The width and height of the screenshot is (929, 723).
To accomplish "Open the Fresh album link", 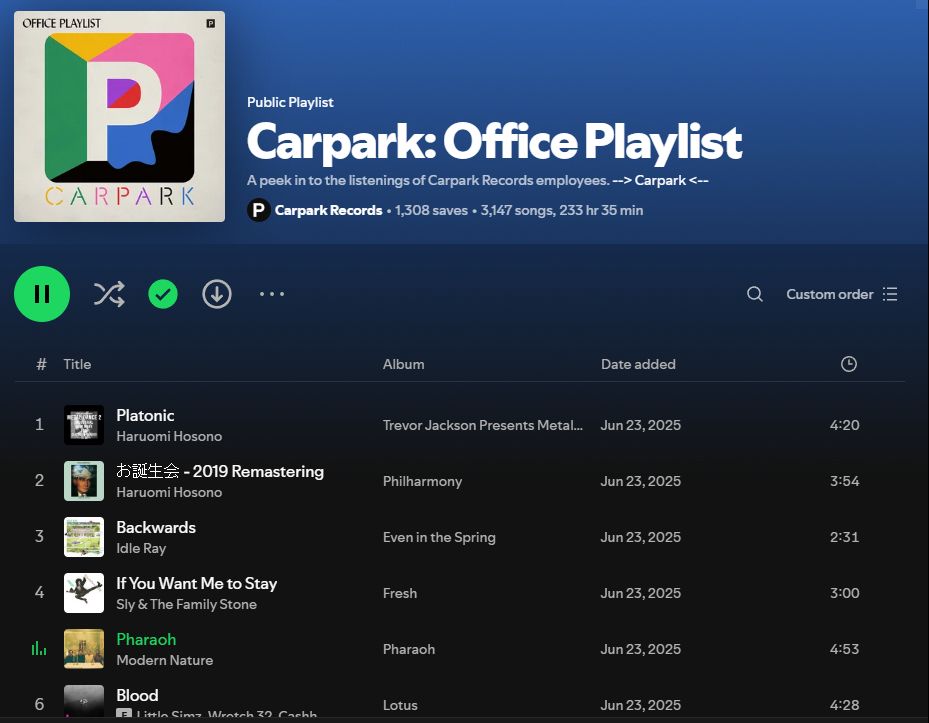I will (x=400, y=593).
